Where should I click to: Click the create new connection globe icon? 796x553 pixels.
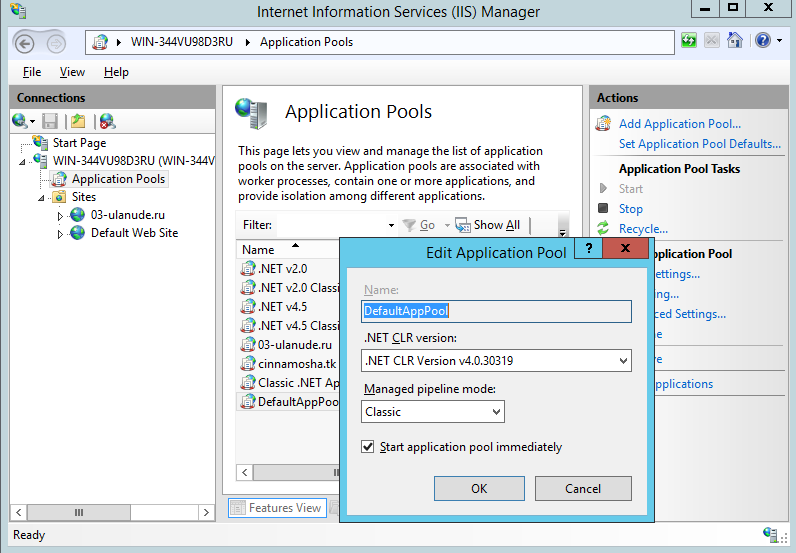[20, 121]
